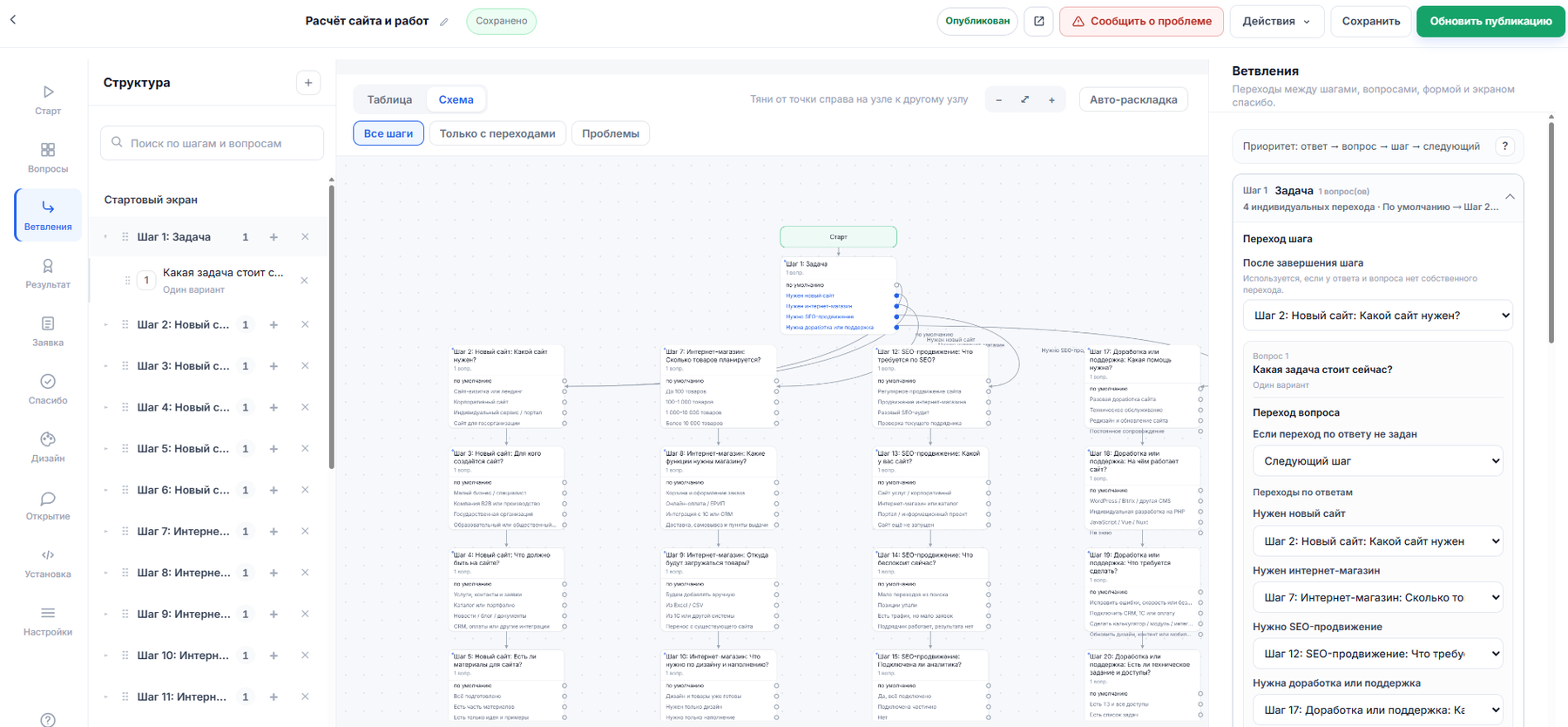Zoom out the scheme with the minus button
The image size is (1568, 727).
(998, 99)
